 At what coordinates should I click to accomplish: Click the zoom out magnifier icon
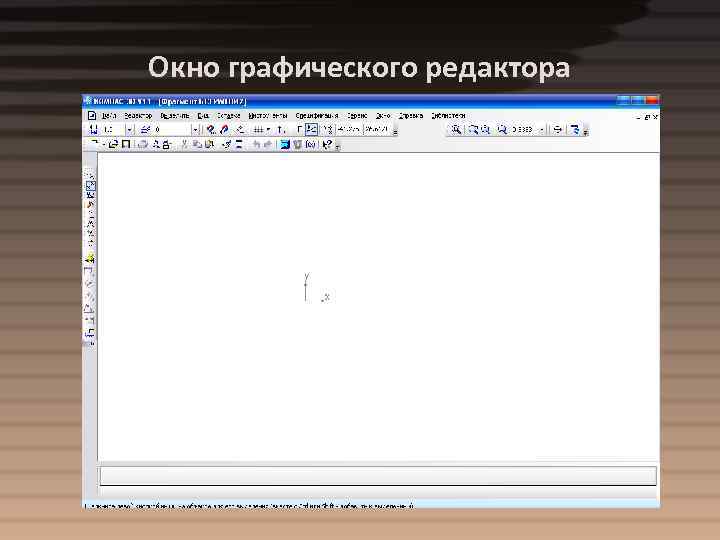(485, 130)
